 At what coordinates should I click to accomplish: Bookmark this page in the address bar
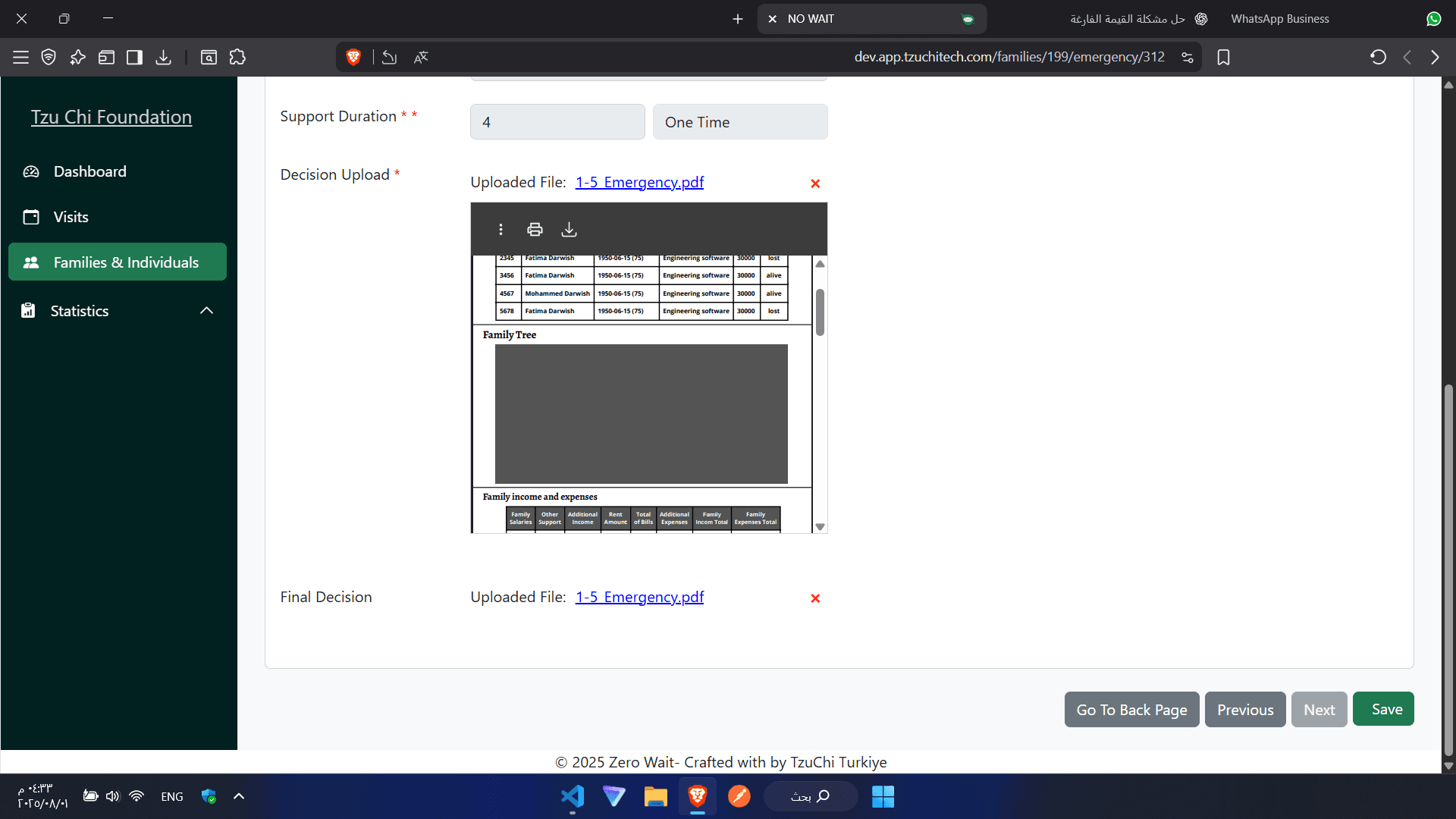1223,57
